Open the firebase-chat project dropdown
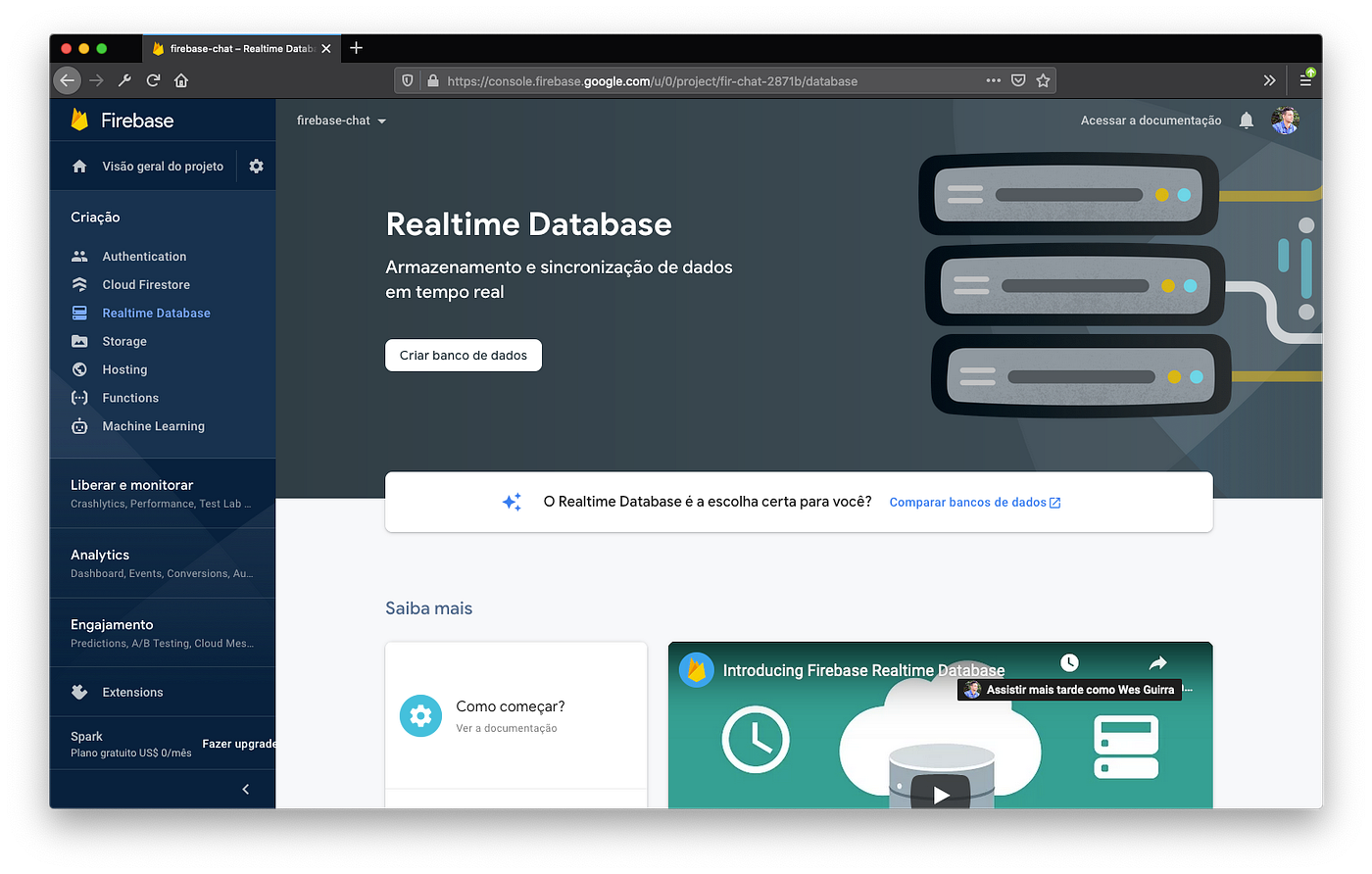This screenshot has height=874, width=1372. (341, 121)
